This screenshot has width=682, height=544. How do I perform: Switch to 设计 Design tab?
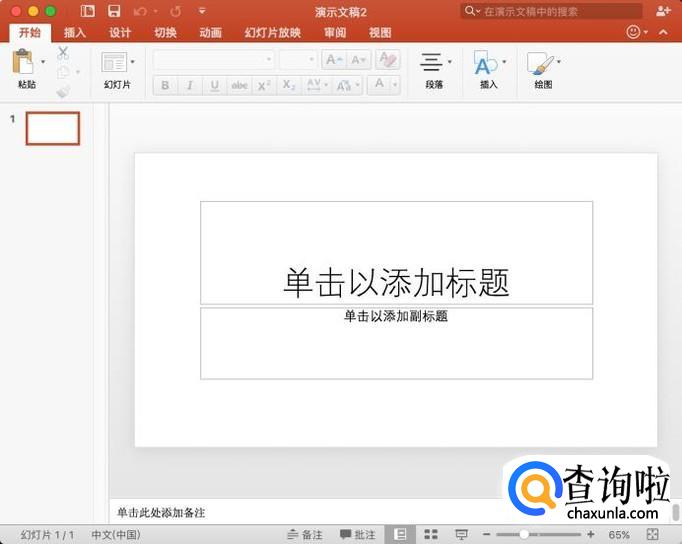coord(120,33)
